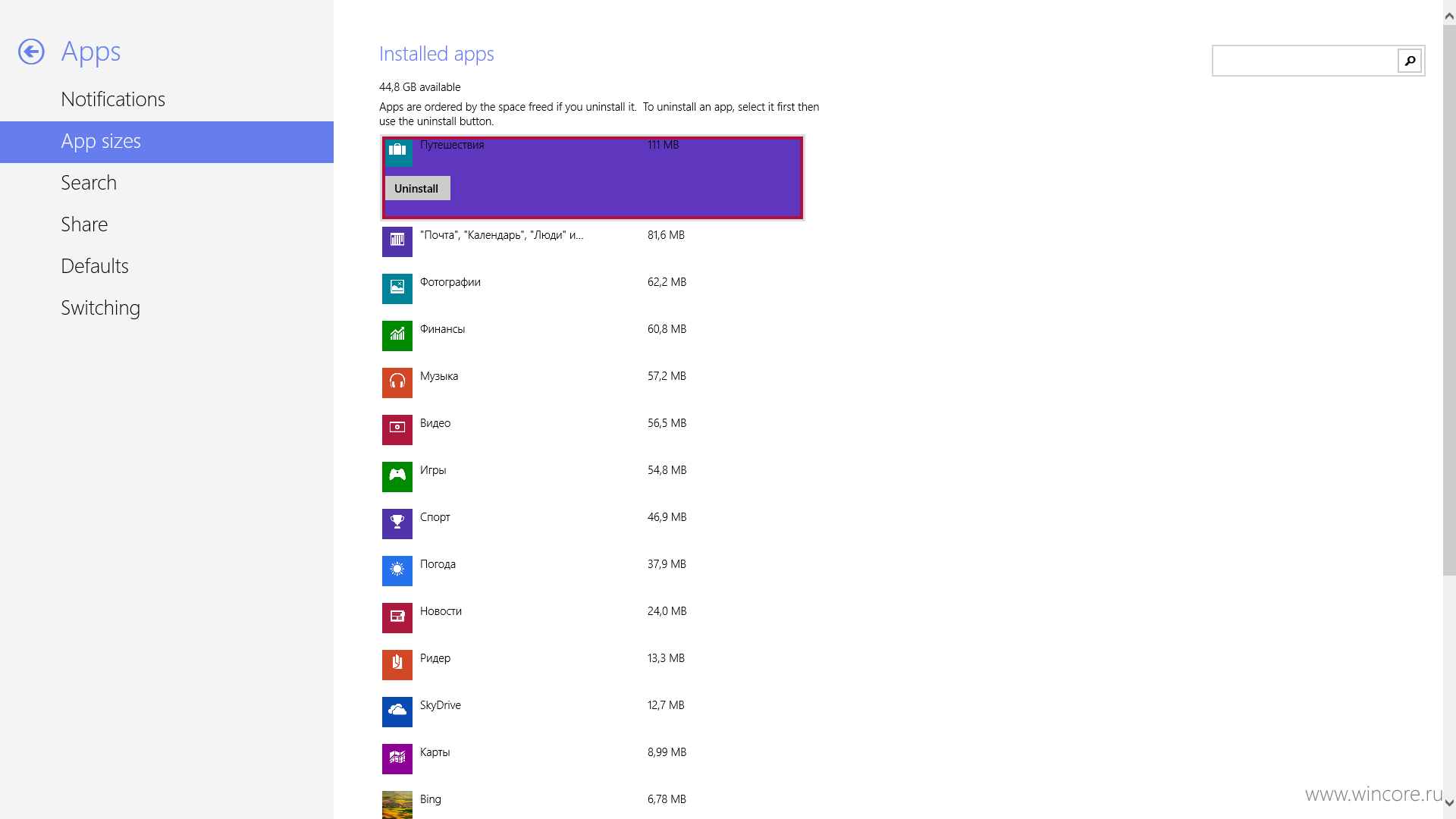Viewport: 1456px width, 819px height.
Task: Select the Фотографии row text
Action: [x=450, y=282]
